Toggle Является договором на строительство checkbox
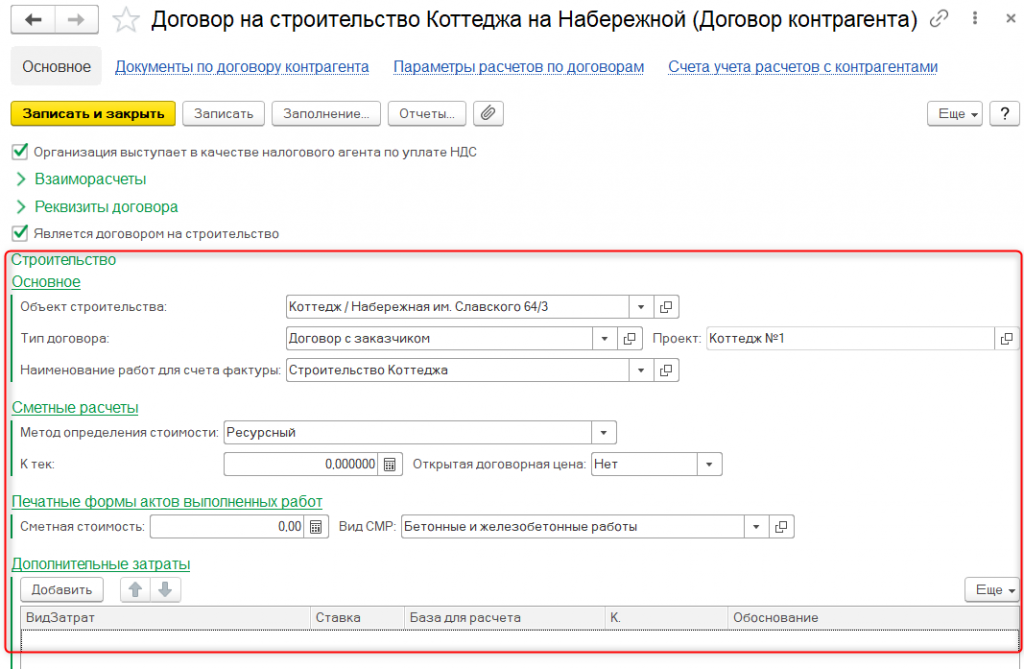Screen dimensions: 1024x669 pos(19,233)
